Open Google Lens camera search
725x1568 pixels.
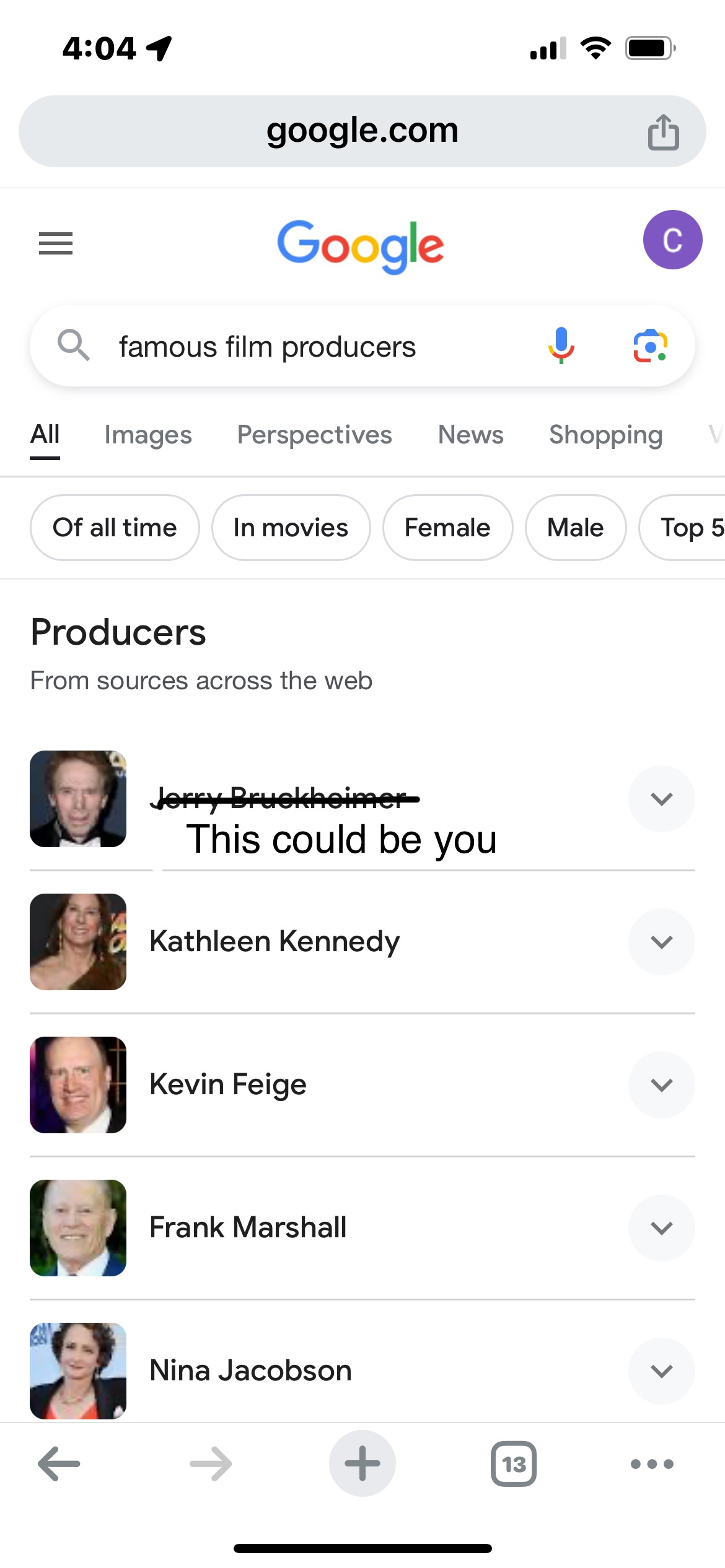pos(650,346)
